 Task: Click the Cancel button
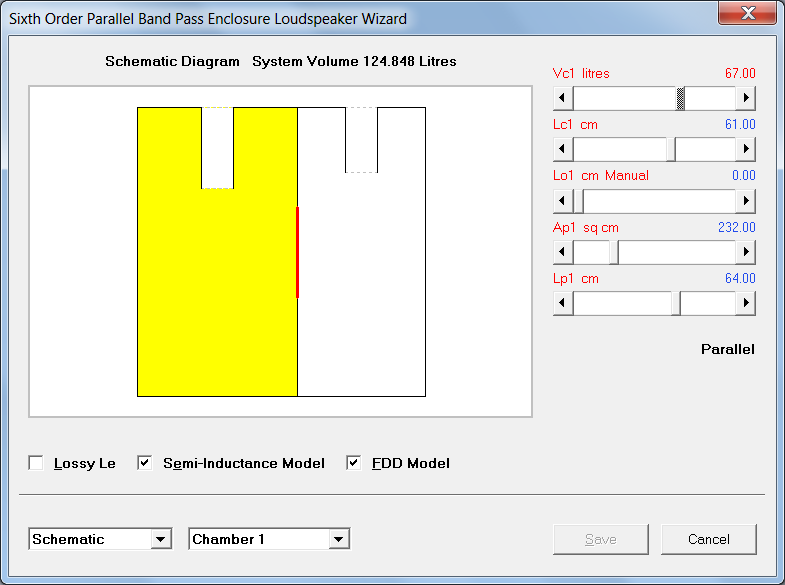click(708, 539)
